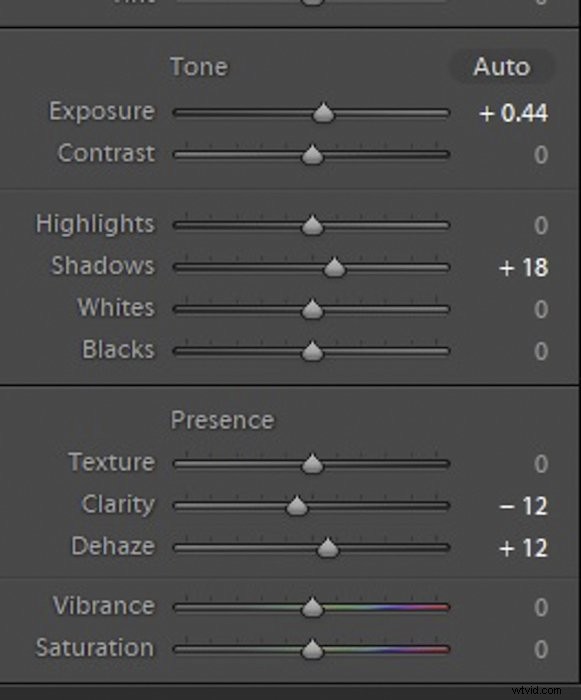The width and height of the screenshot is (581, 700).
Task: Click the Contrast value field showing 0
Action: click(x=541, y=155)
